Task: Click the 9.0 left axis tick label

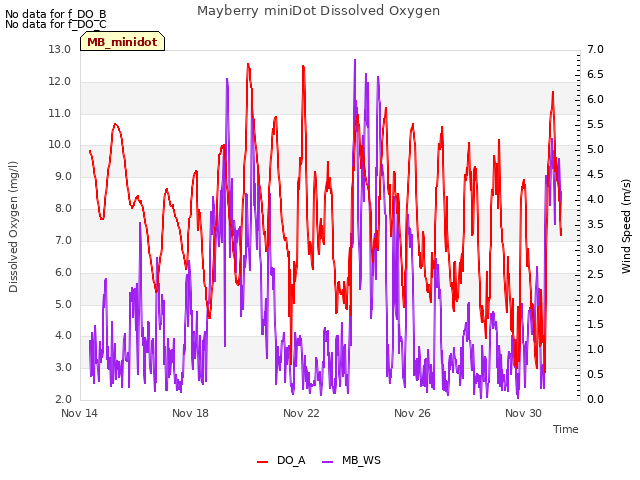Action: tap(63, 176)
